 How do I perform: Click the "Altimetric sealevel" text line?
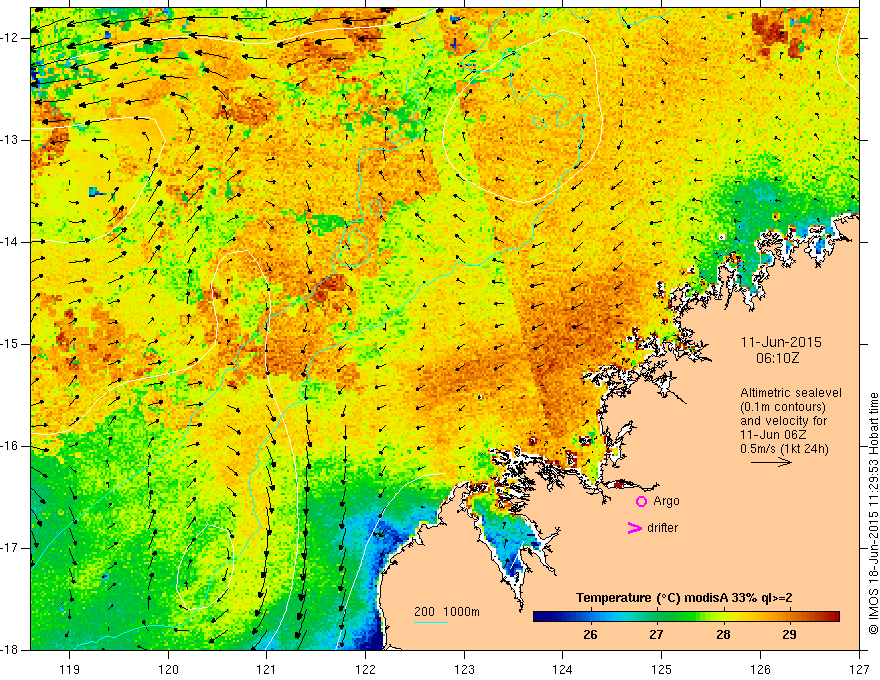[x=791, y=393]
